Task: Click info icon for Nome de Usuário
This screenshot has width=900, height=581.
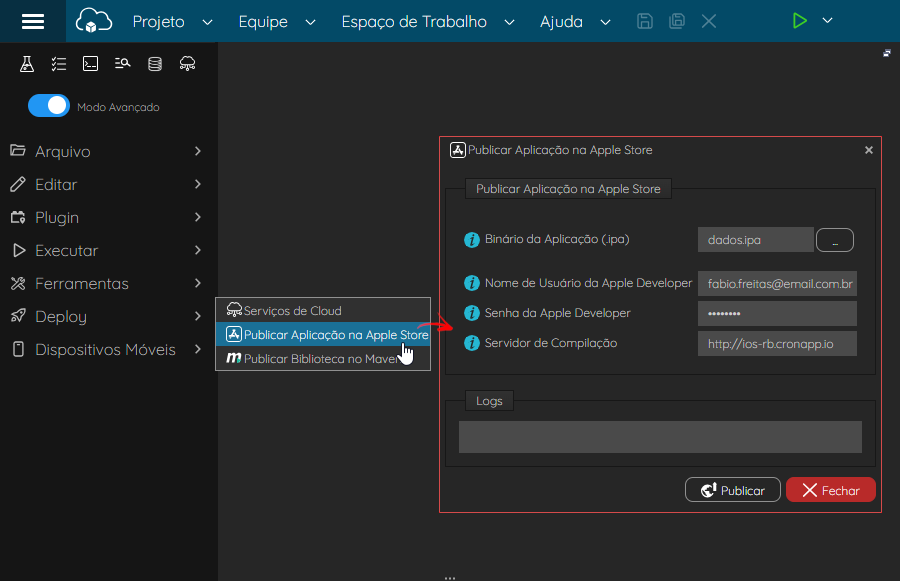Action: click(x=472, y=283)
